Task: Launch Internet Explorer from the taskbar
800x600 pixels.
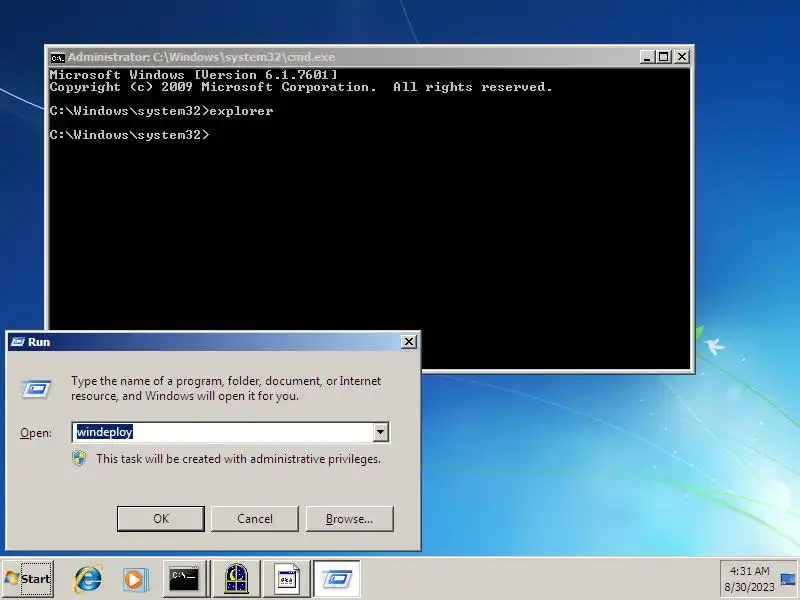Action: click(88, 579)
